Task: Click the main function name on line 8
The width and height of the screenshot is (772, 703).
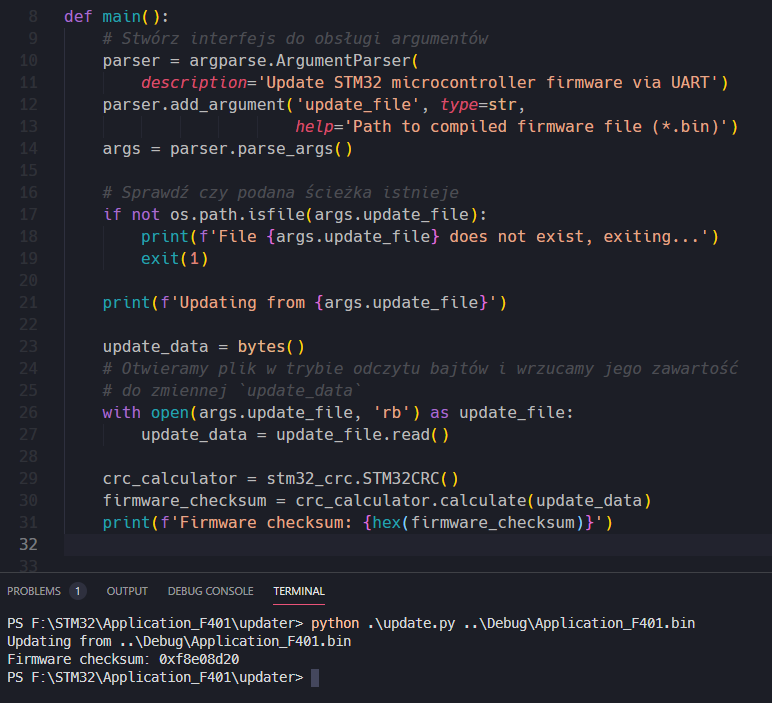Action: tap(121, 17)
